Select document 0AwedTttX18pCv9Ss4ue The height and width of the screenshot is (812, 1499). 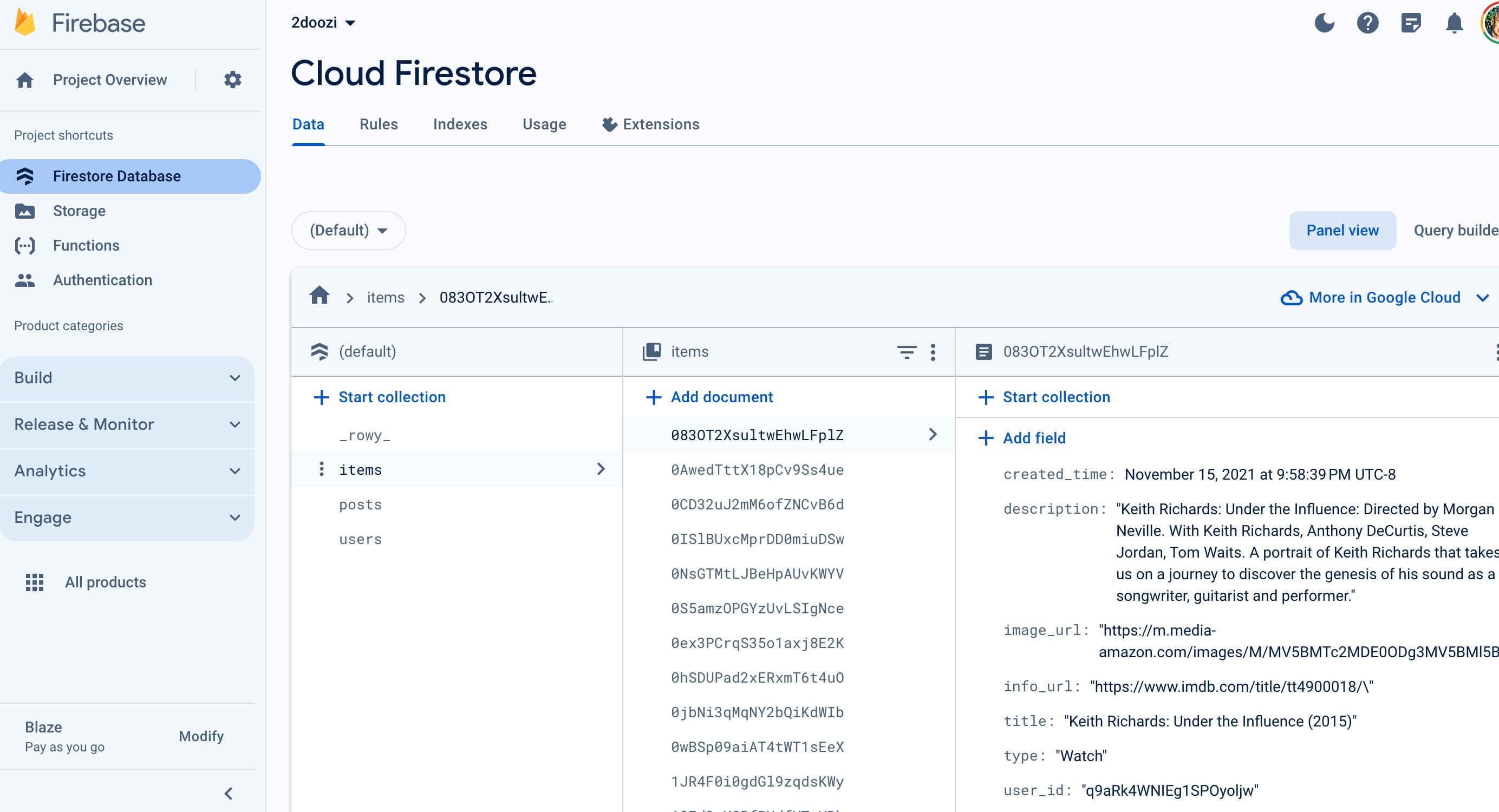[757, 470]
